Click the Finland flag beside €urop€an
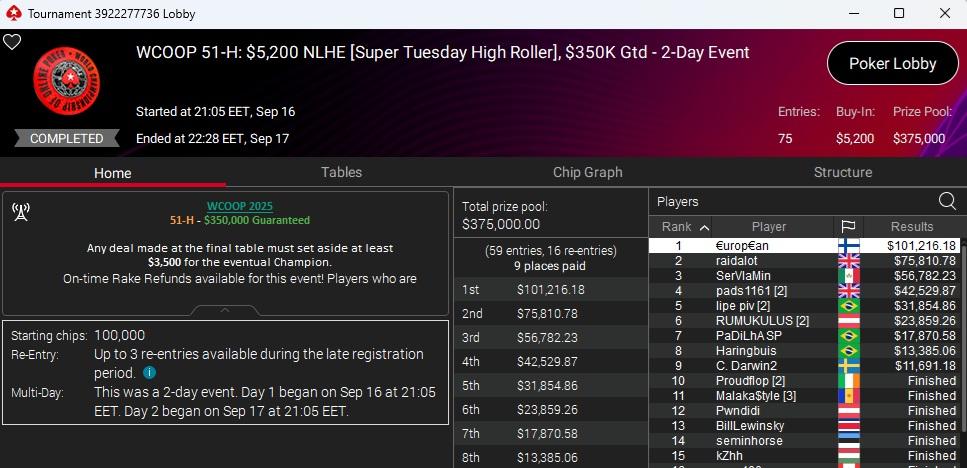Image resolution: width=967 pixels, height=468 pixels. click(x=848, y=245)
